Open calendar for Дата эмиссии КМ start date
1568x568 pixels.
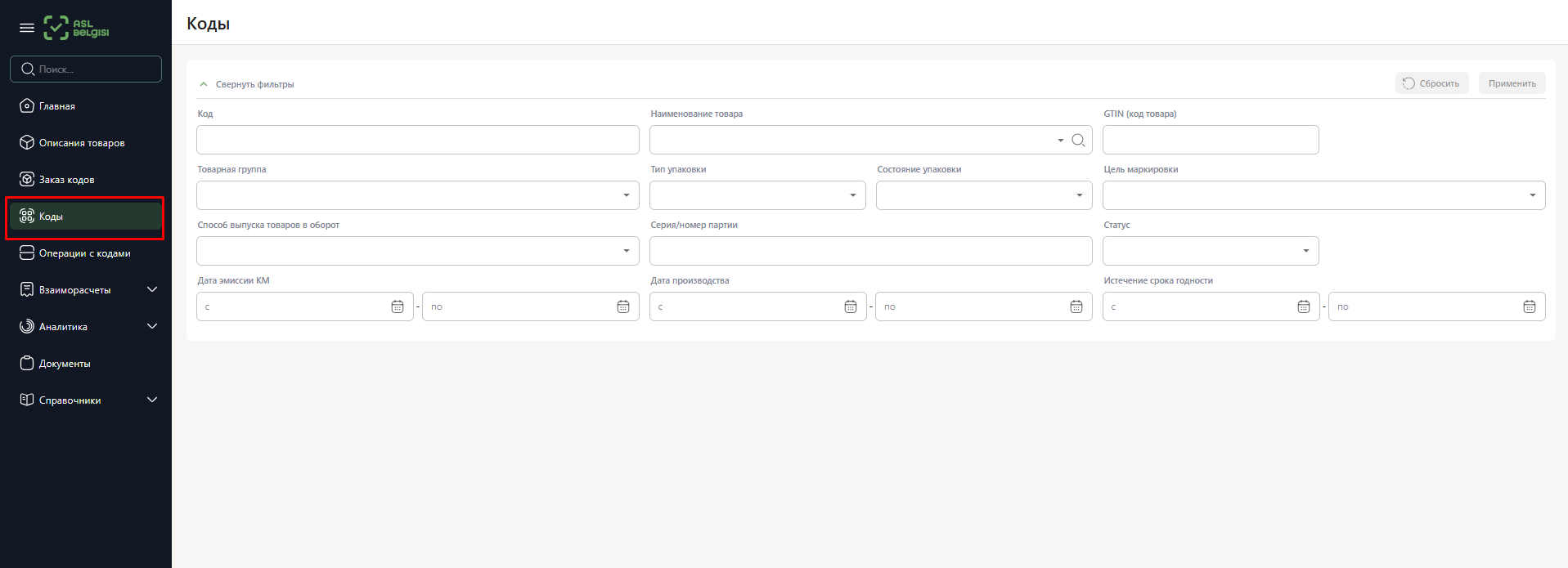398,306
